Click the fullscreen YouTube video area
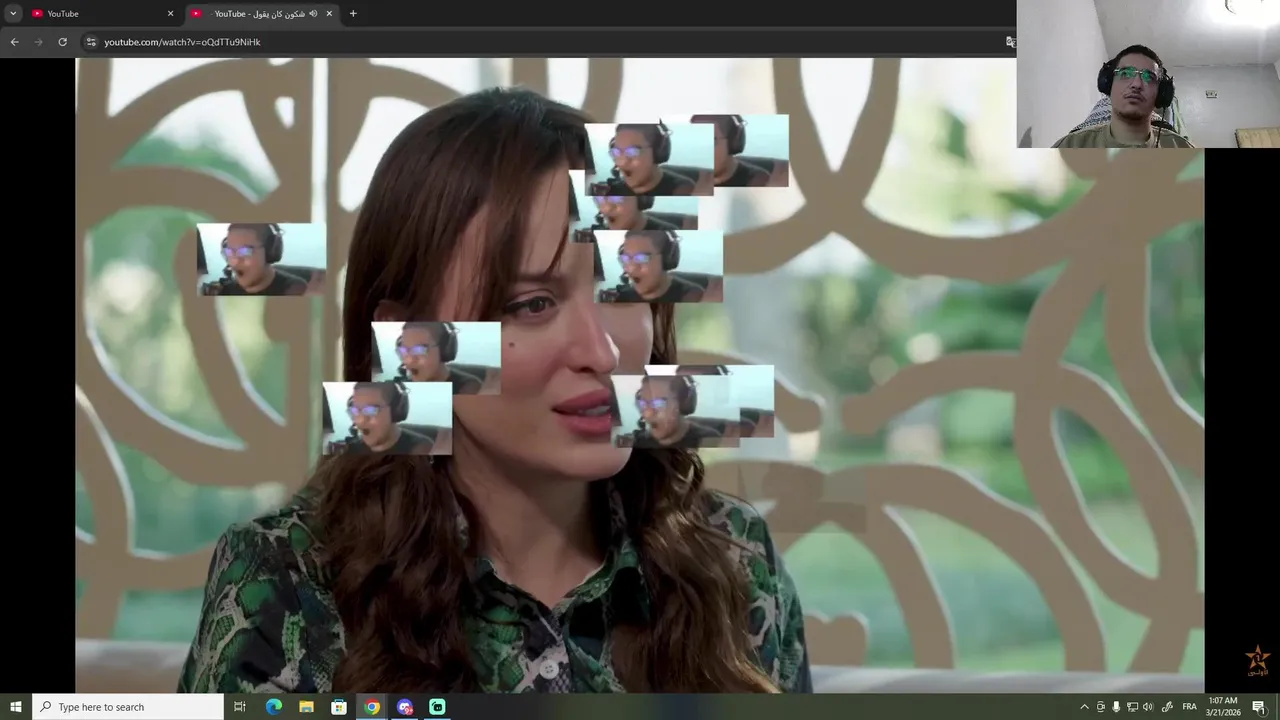1280x720 pixels. pyautogui.click(x=640, y=375)
